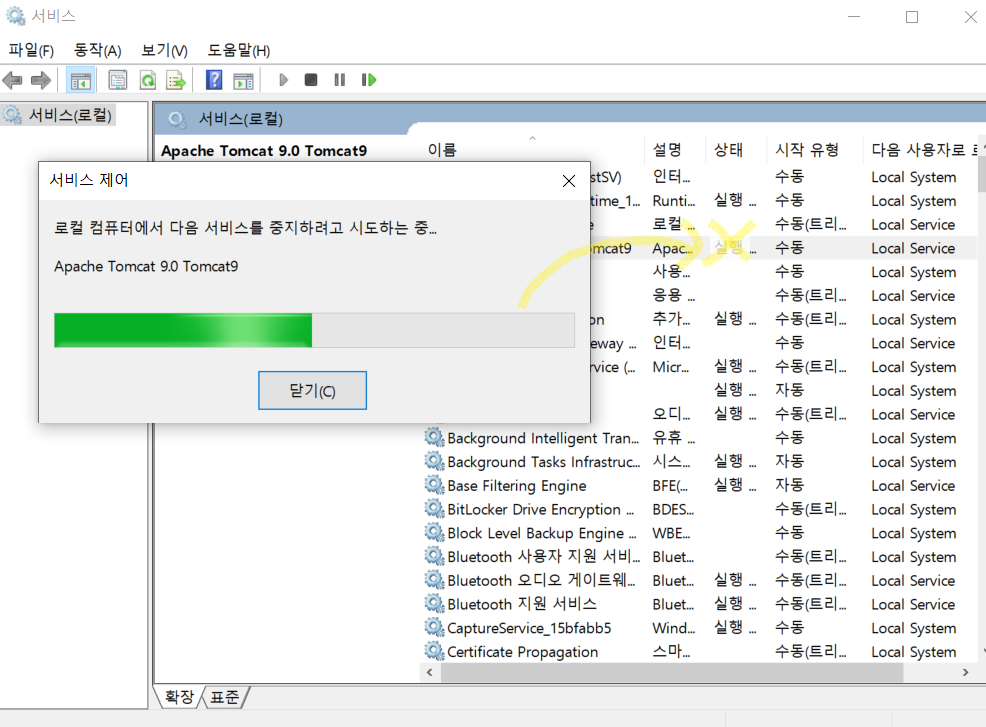
Task: Maximize the 서비스 window
Action: [912, 17]
